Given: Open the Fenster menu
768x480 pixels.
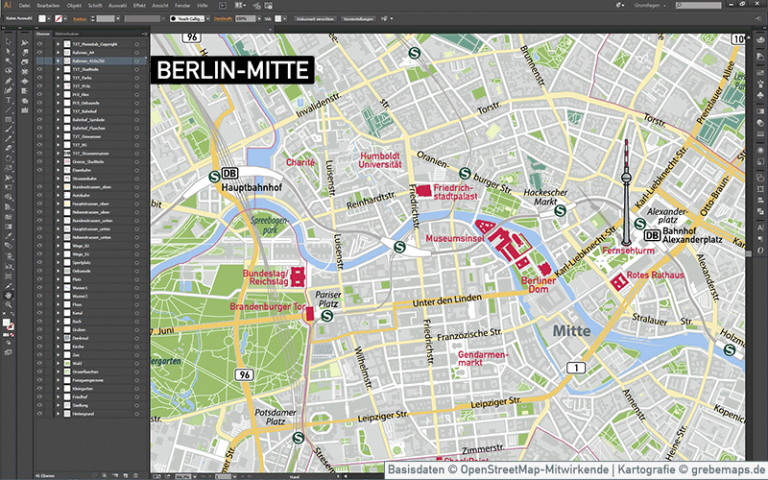Looking at the screenshot, I should (182, 5).
